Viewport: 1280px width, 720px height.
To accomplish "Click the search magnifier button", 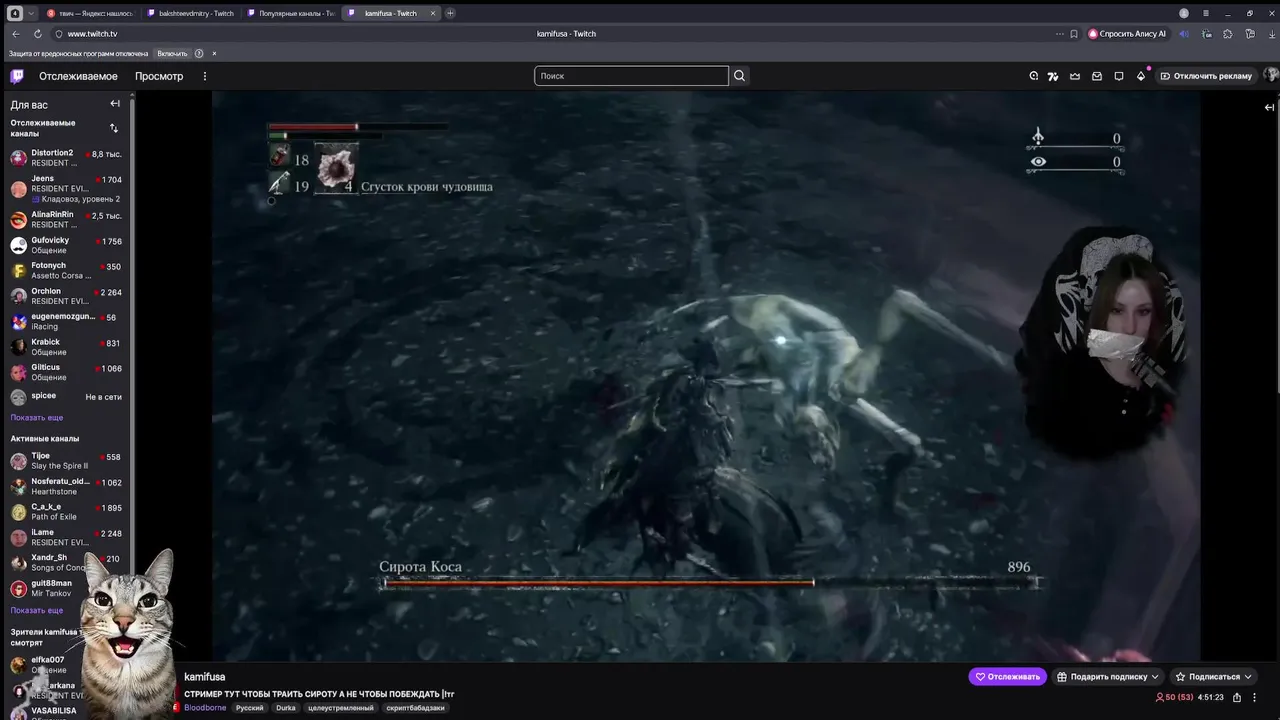I will click(x=739, y=76).
